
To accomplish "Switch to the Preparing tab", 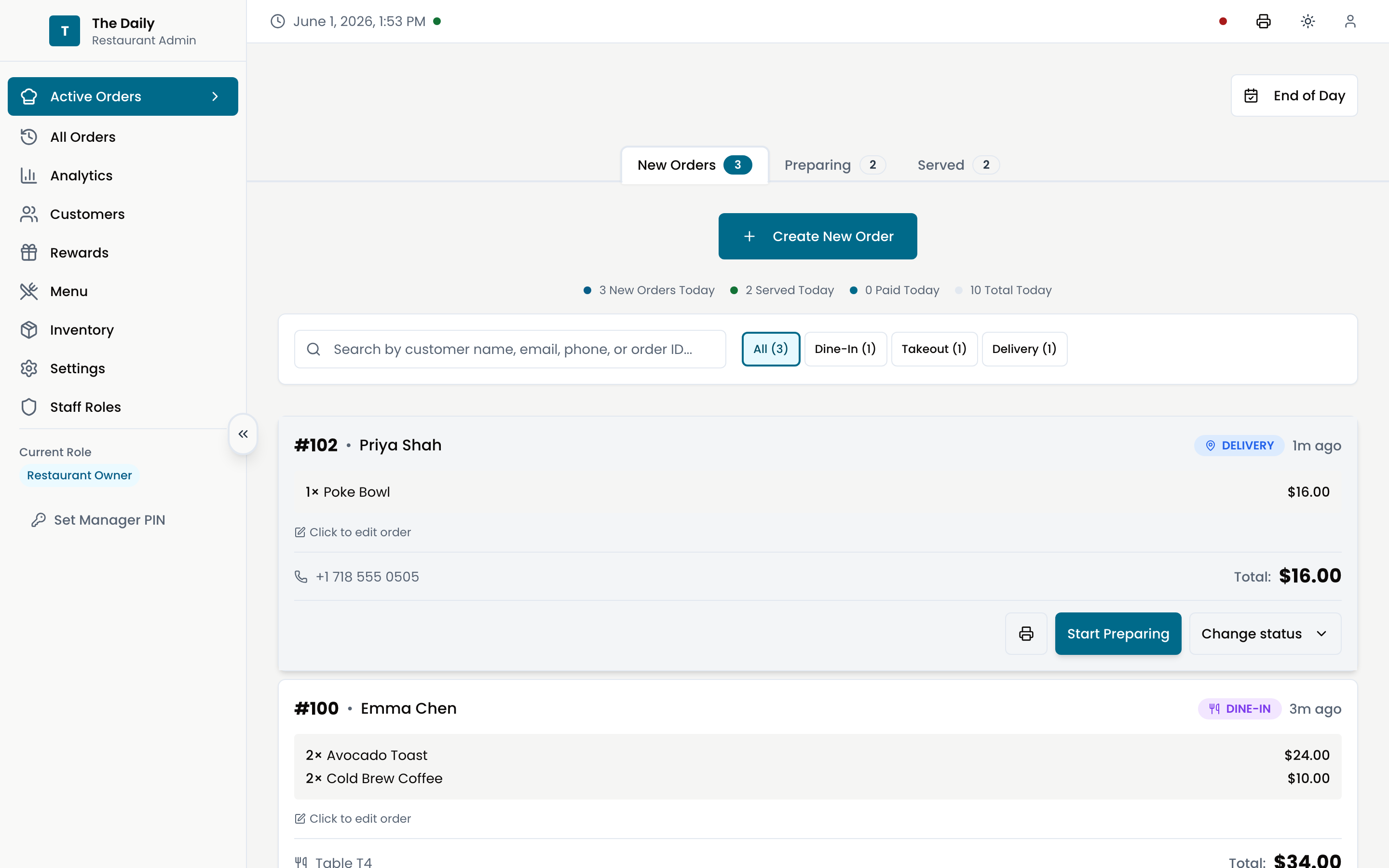I will coord(834,165).
